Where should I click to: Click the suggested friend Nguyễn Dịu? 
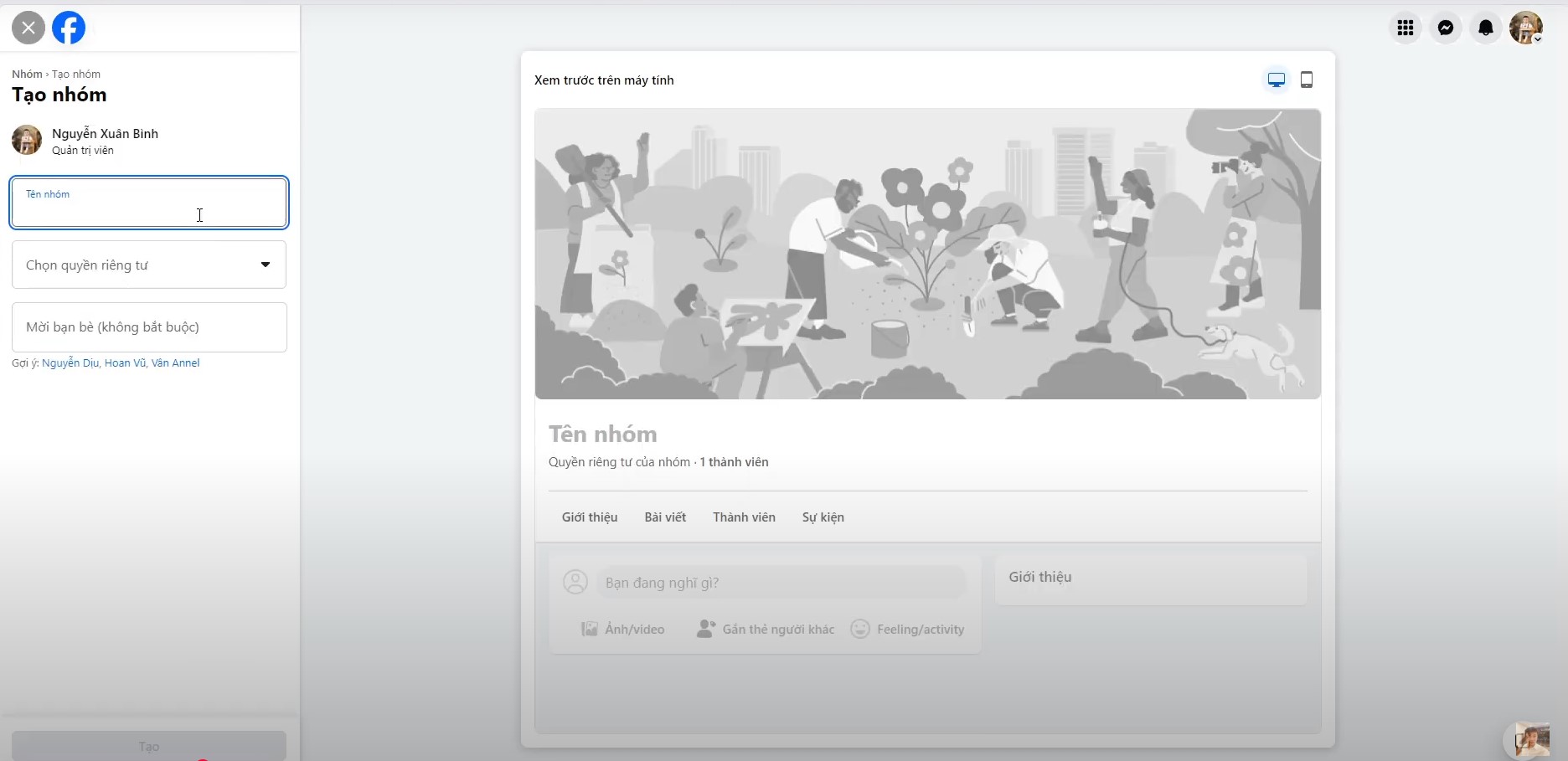tap(70, 363)
